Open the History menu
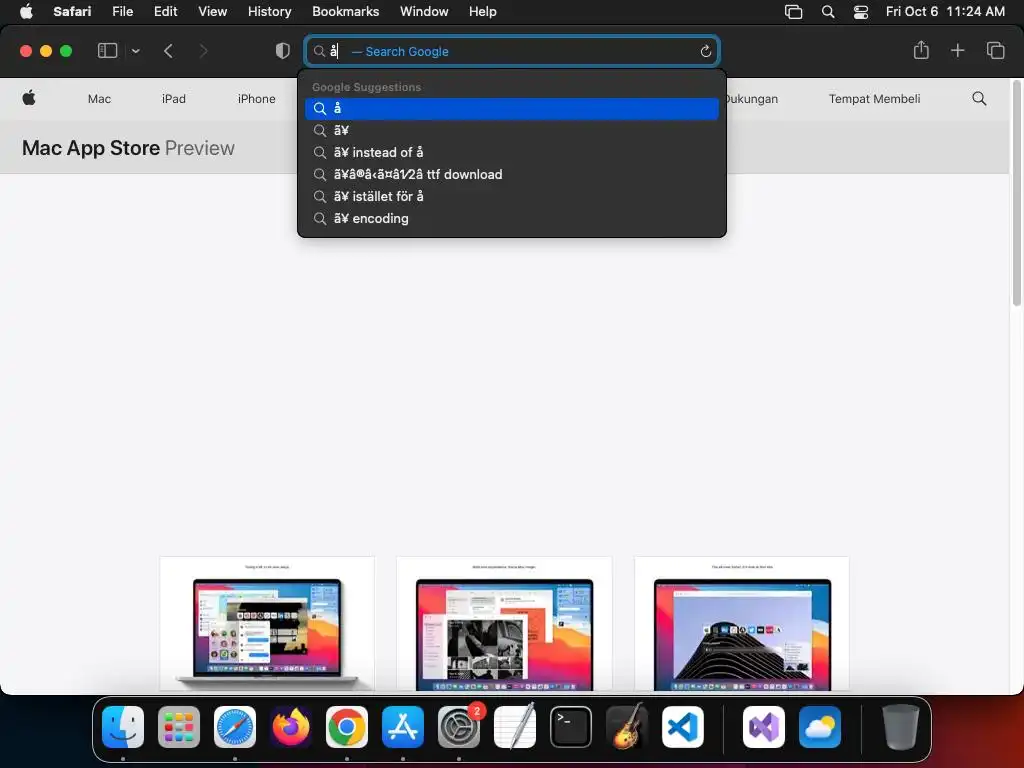Screen dimensions: 1024x768 point(269,12)
